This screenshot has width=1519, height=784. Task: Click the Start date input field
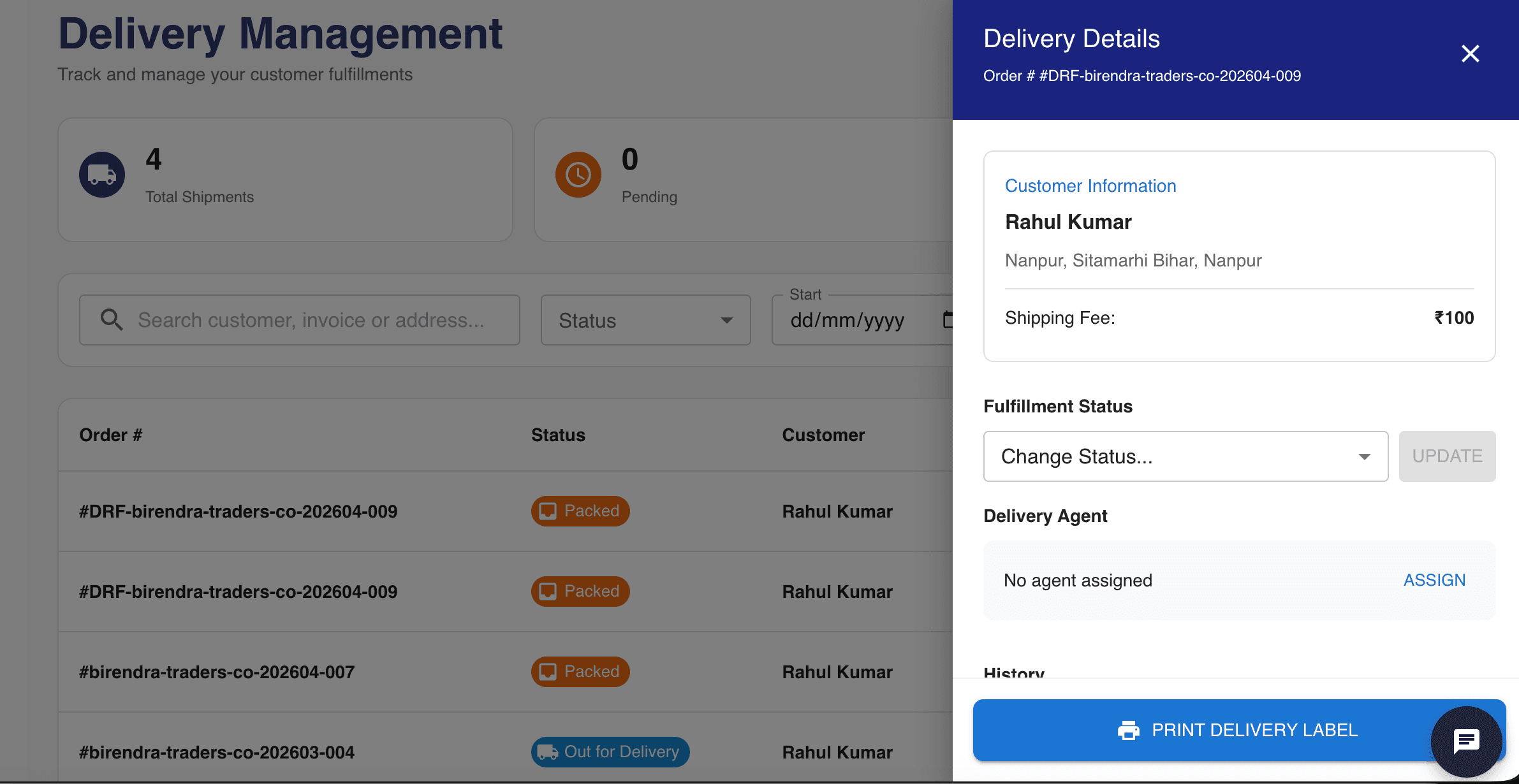tap(862, 320)
